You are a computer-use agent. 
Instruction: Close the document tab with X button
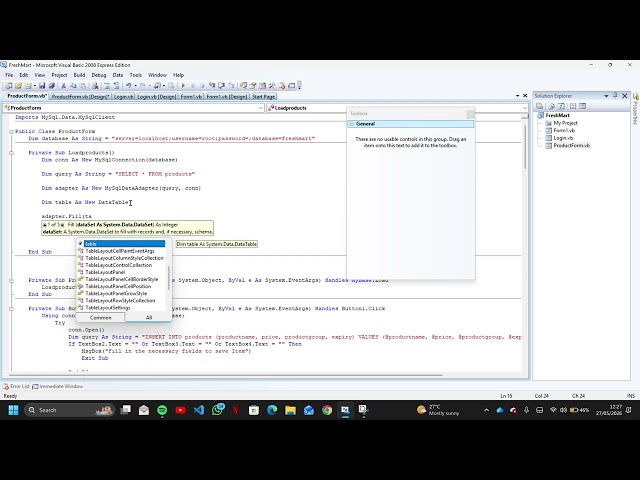tap(525, 96)
